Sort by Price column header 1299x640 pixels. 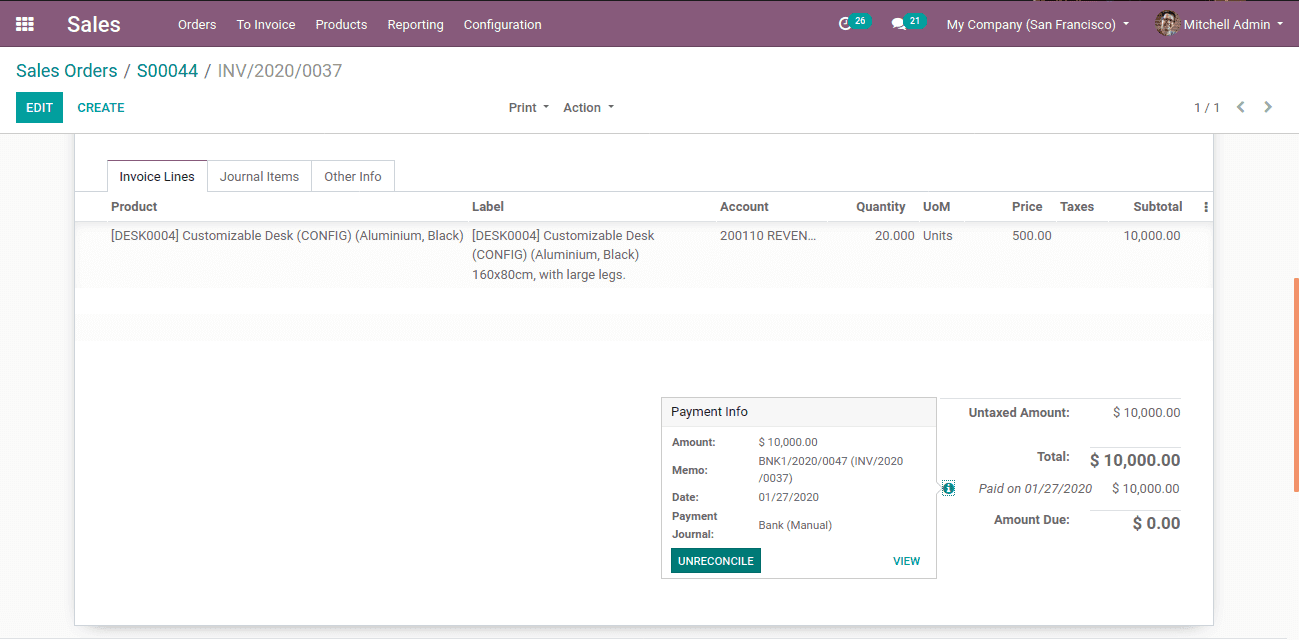(x=1027, y=207)
